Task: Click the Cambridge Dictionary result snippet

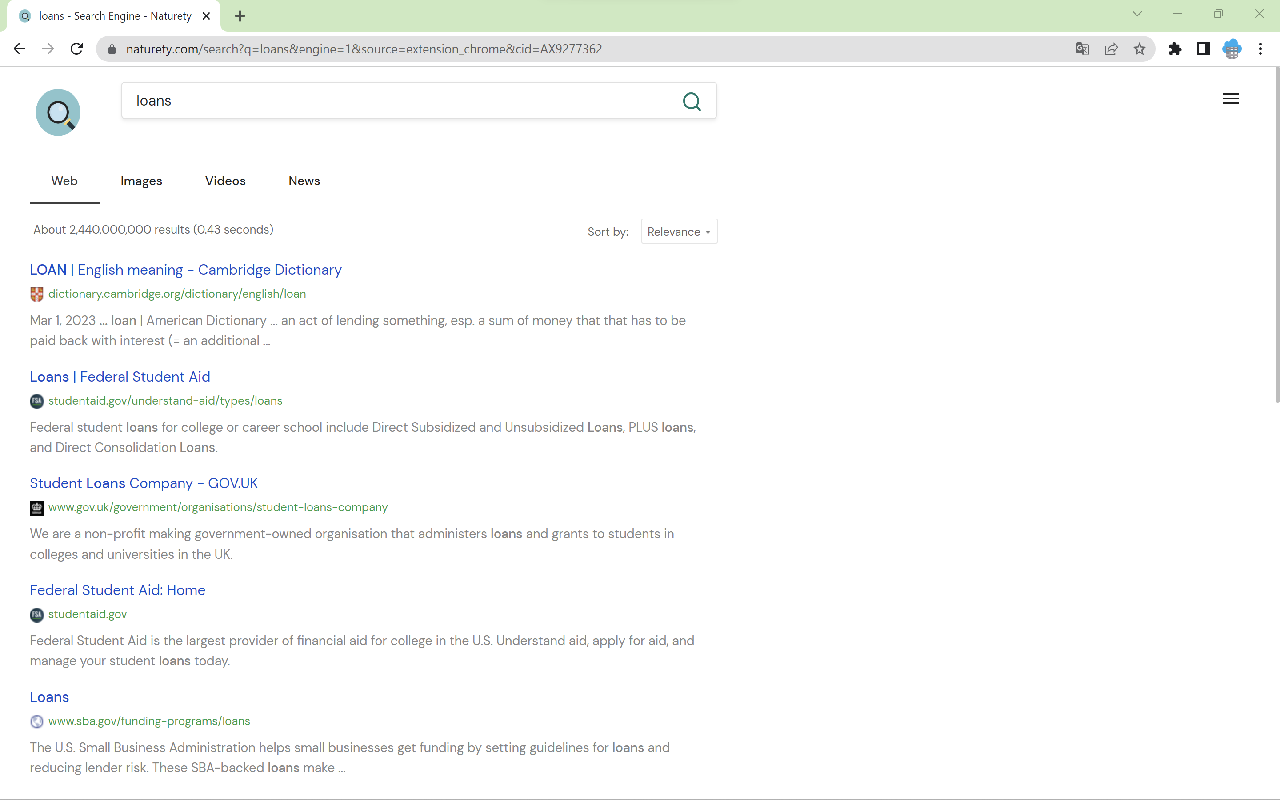Action: (x=358, y=331)
